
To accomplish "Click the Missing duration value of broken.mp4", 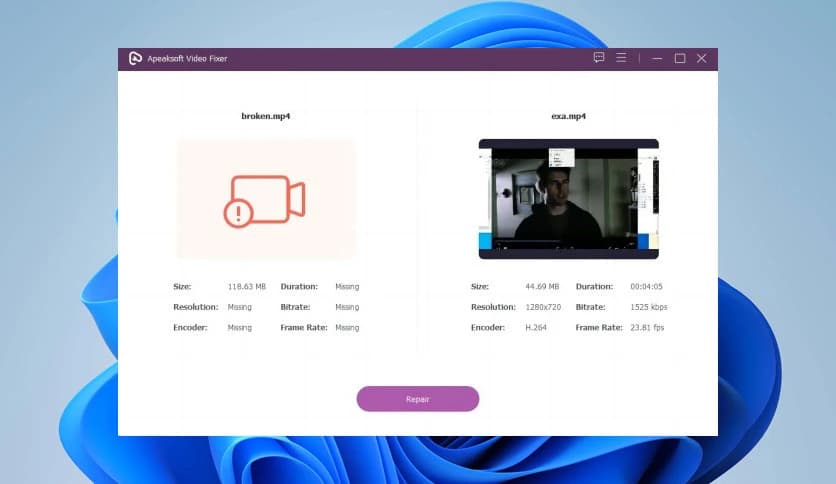I will point(347,287).
